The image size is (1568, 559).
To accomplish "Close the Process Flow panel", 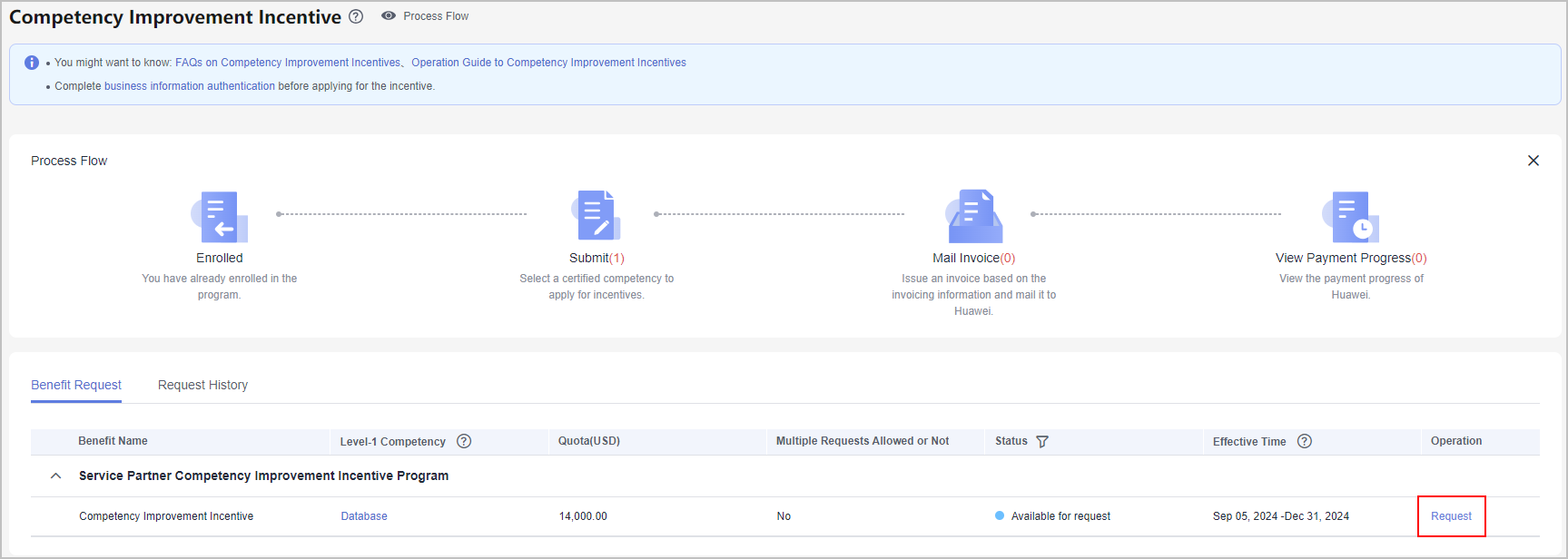I will [1533, 161].
